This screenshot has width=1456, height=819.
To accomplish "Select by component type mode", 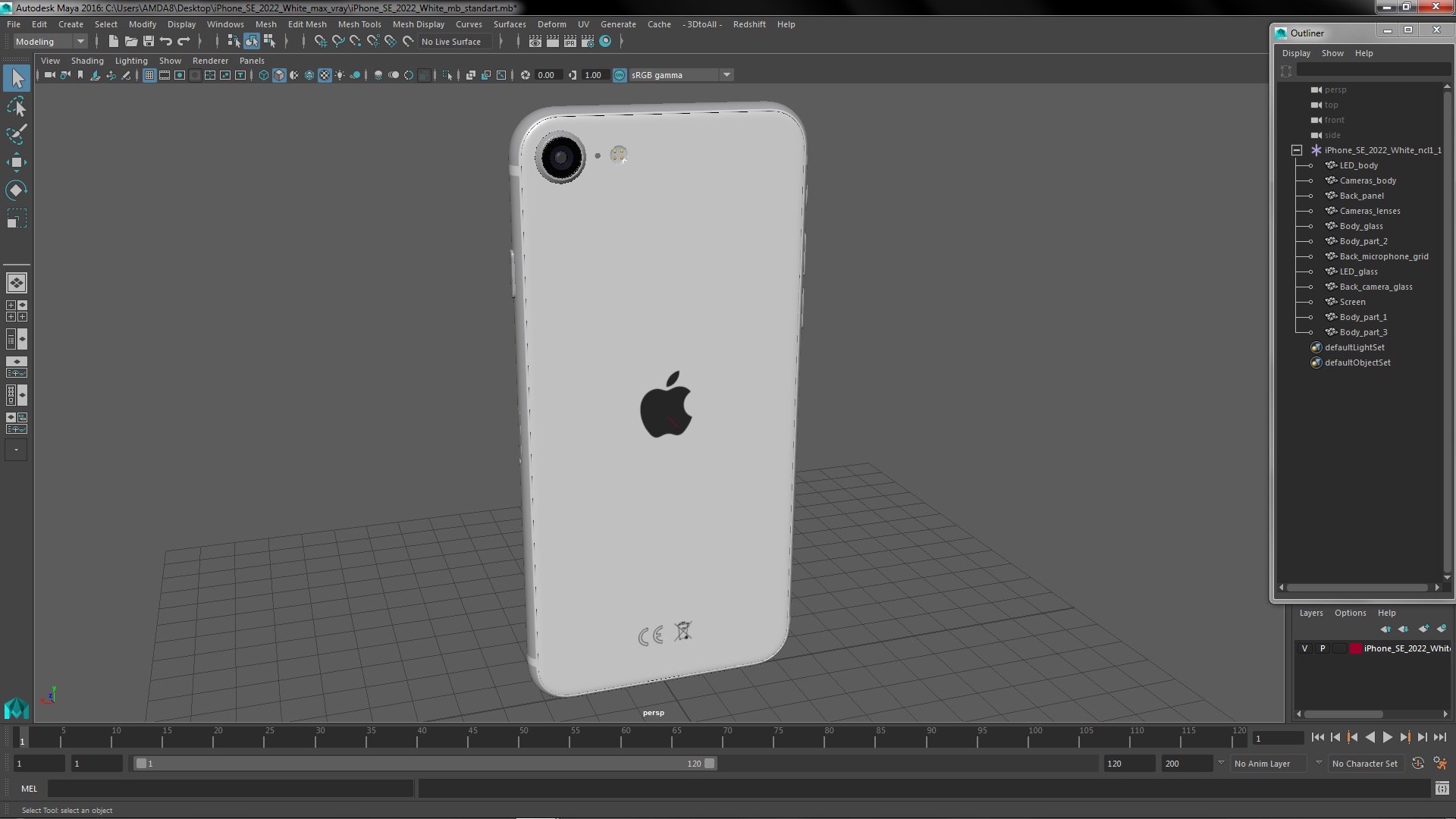I will (x=269, y=42).
